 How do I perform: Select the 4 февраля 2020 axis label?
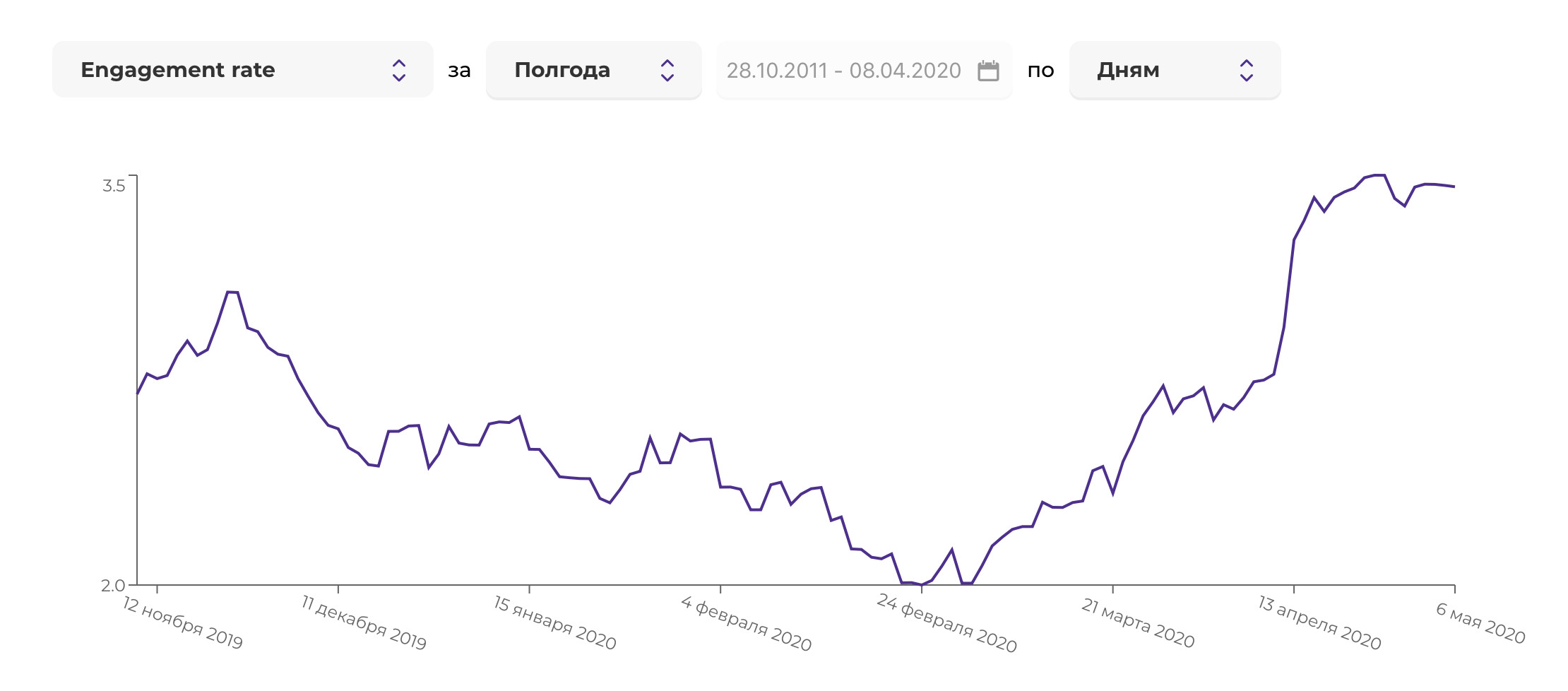tap(746, 622)
